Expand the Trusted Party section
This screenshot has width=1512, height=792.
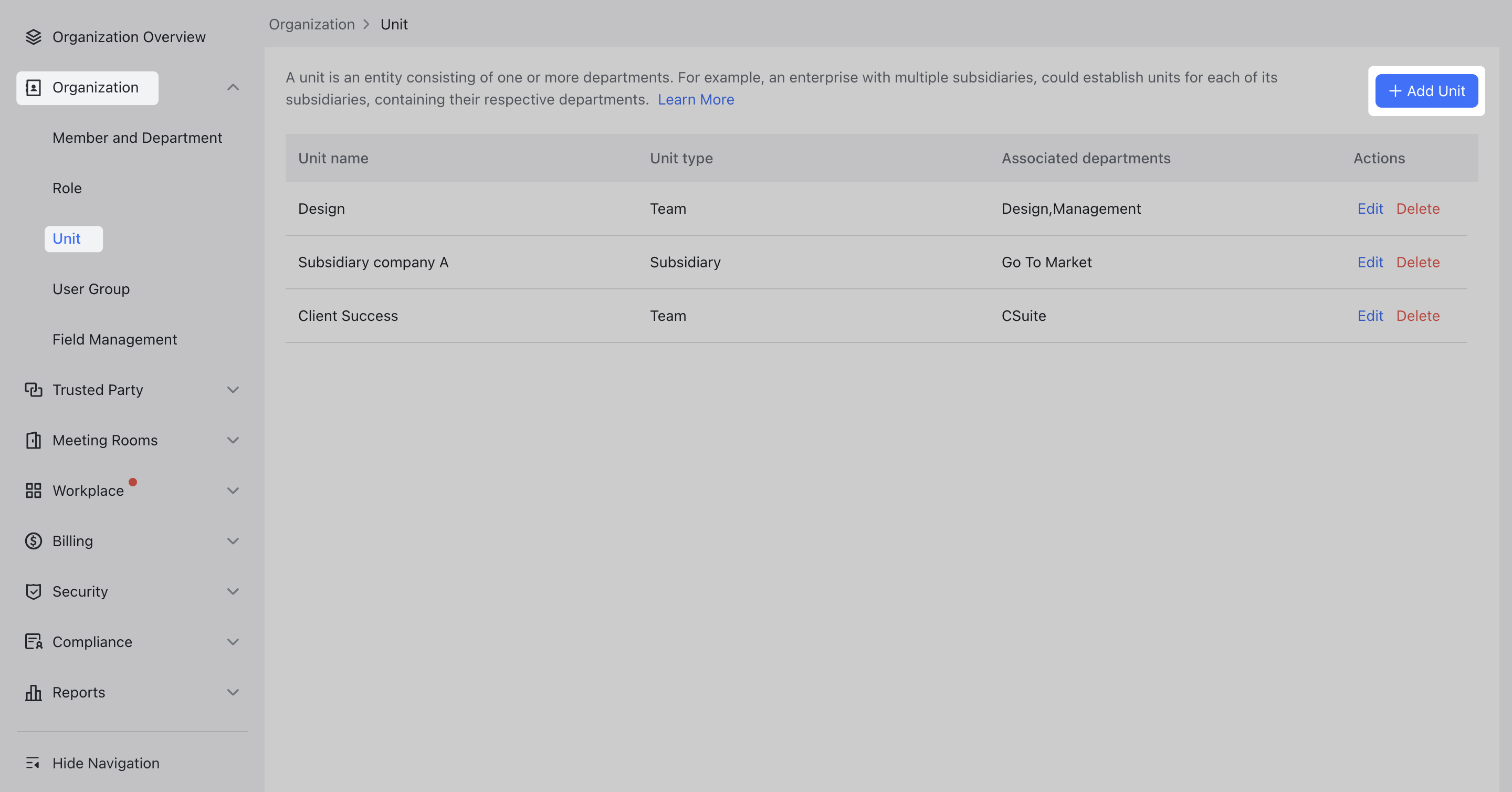click(x=233, y=389)
